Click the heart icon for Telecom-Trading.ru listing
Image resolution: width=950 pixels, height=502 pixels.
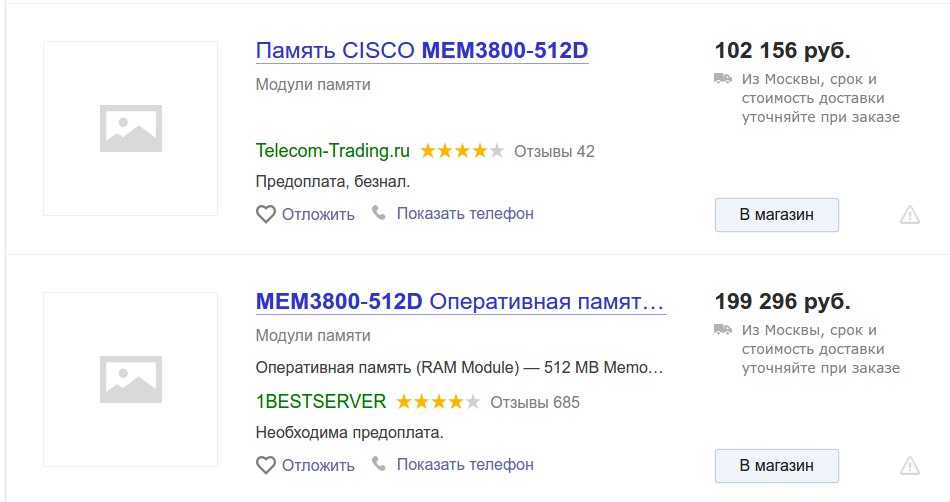pyautogui.click(x=265, y=214)
